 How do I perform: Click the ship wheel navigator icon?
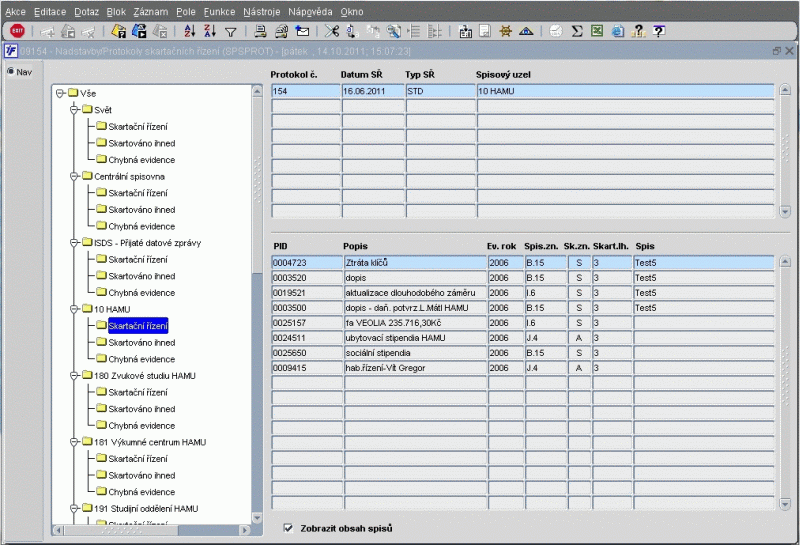pos(505,32)
